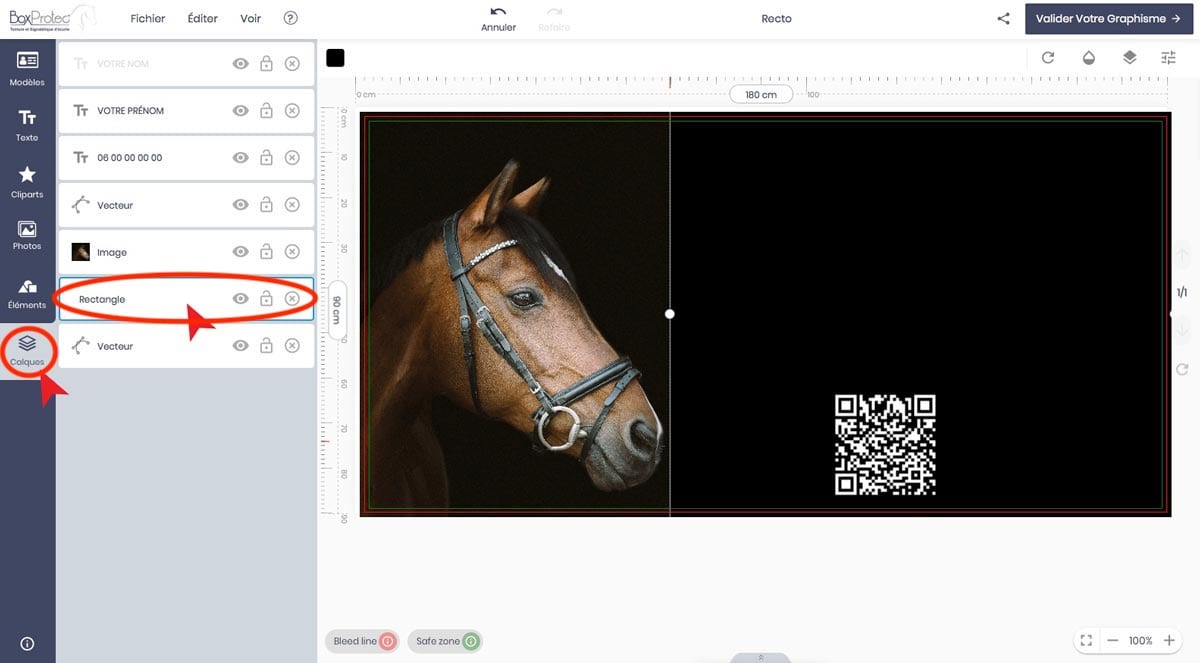The image size is (1200, 663).
Task: Open the Éditer menu
Action: (x=203, y=19)
